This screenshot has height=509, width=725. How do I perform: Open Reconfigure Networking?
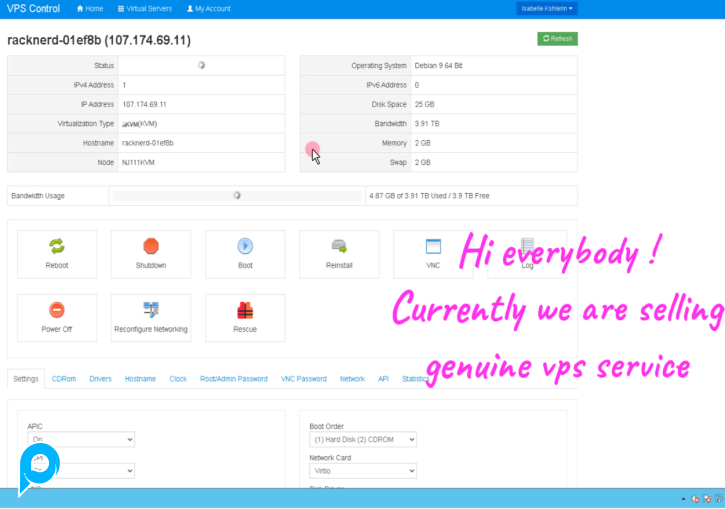[151, 310]
